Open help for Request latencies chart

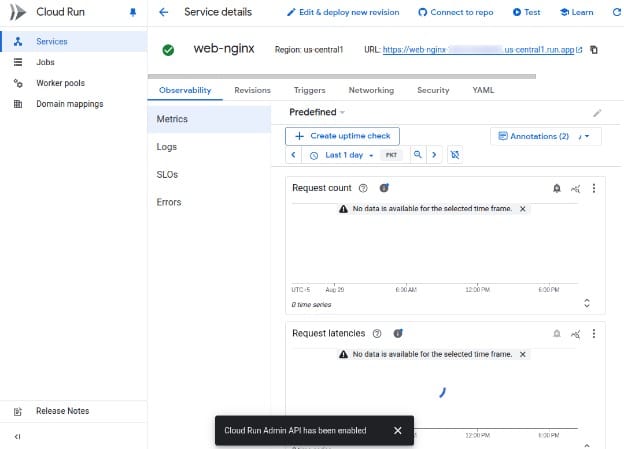point(377,334)
